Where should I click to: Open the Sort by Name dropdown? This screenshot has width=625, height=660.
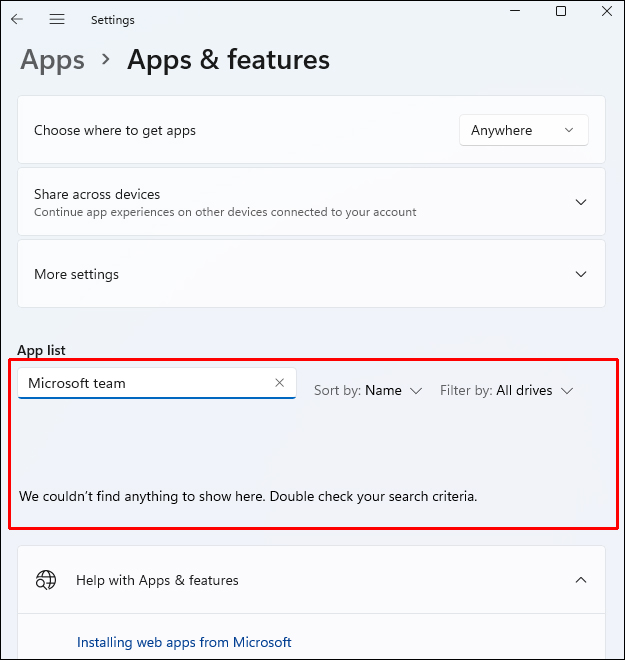(x=368, y=390)
